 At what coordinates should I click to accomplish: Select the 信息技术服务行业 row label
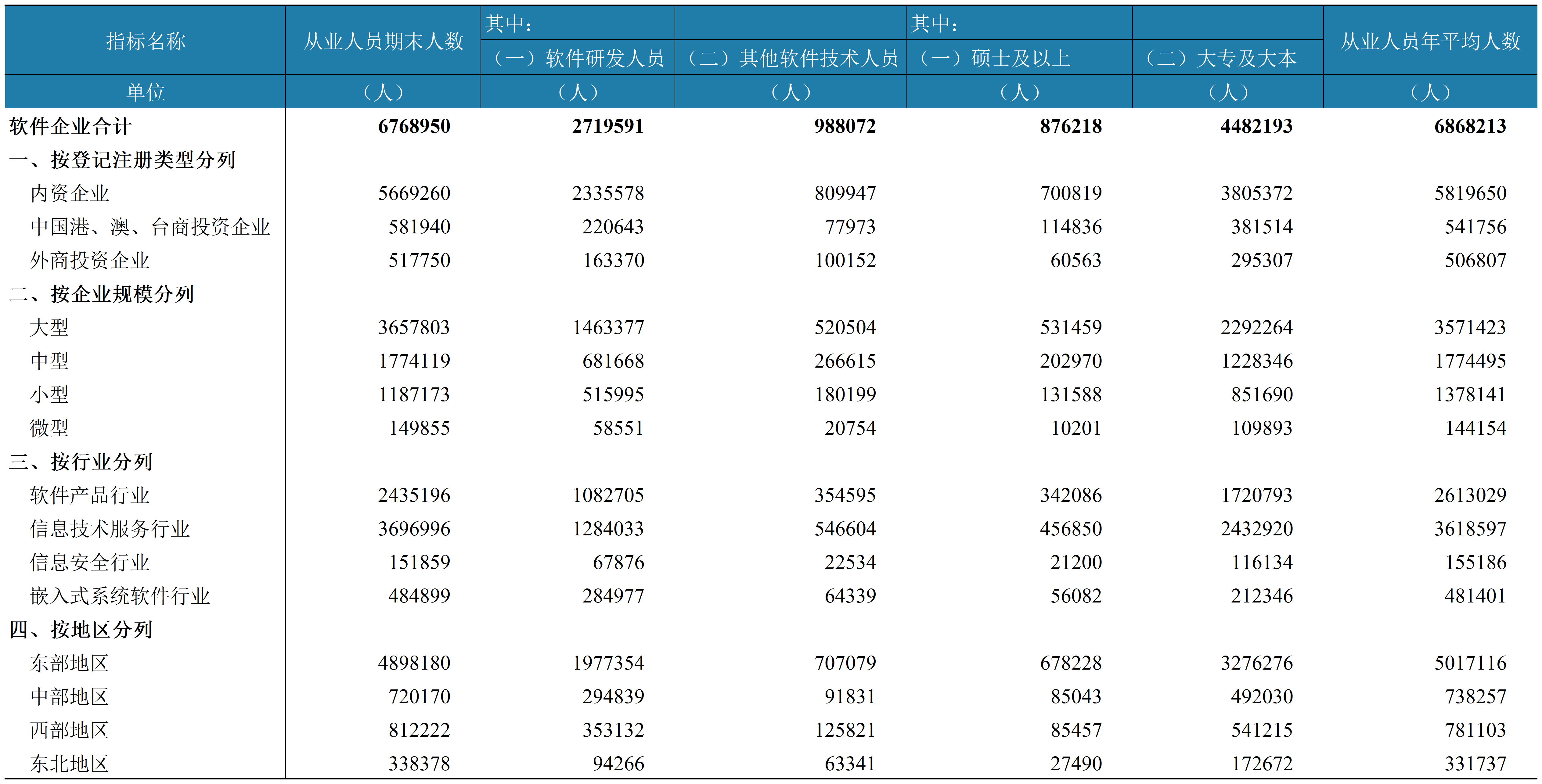pyautogui.click(x=110, y=528)
